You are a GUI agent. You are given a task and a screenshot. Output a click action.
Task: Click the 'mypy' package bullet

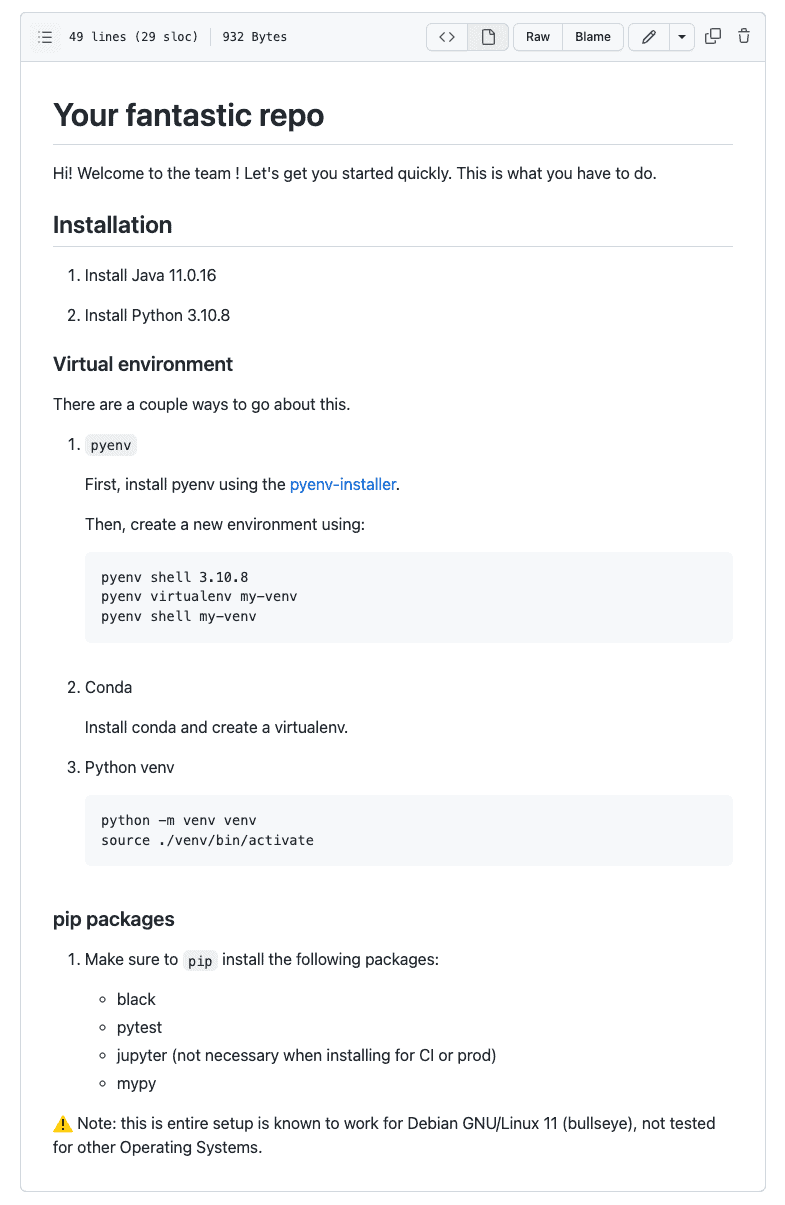point(137,1083)
